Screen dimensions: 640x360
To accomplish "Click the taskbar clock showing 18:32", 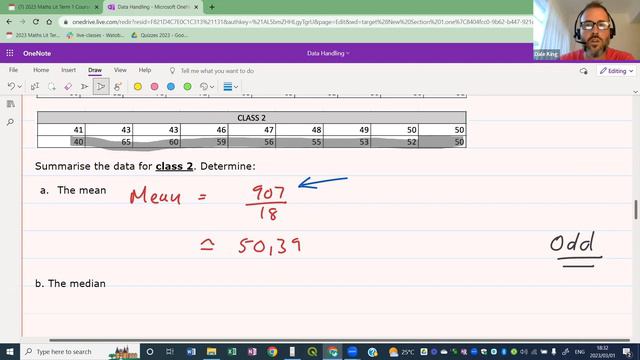I will pyautogui.click(x=602, y=351).
